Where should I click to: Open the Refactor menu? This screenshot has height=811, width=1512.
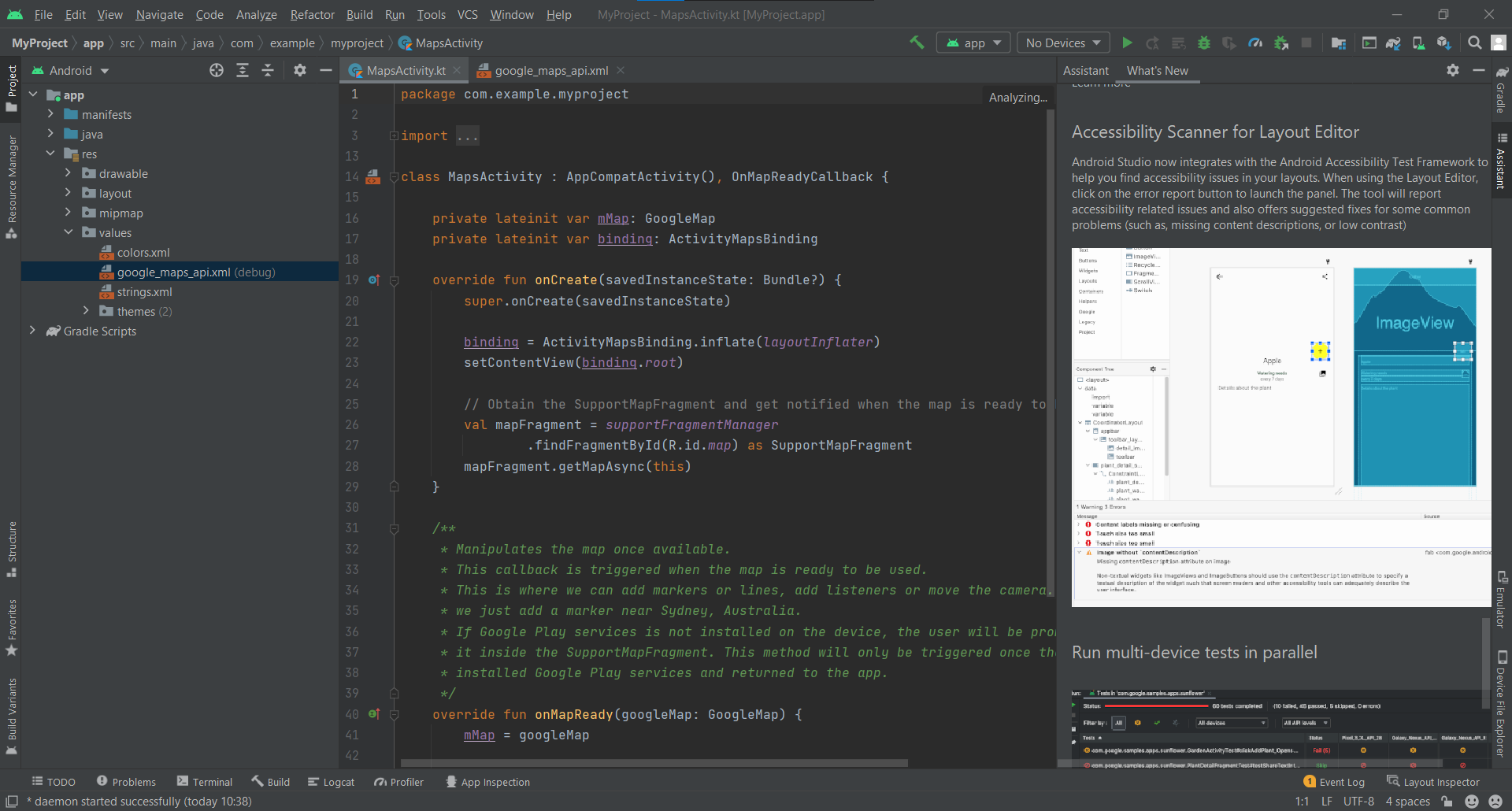tap(312, 14)
